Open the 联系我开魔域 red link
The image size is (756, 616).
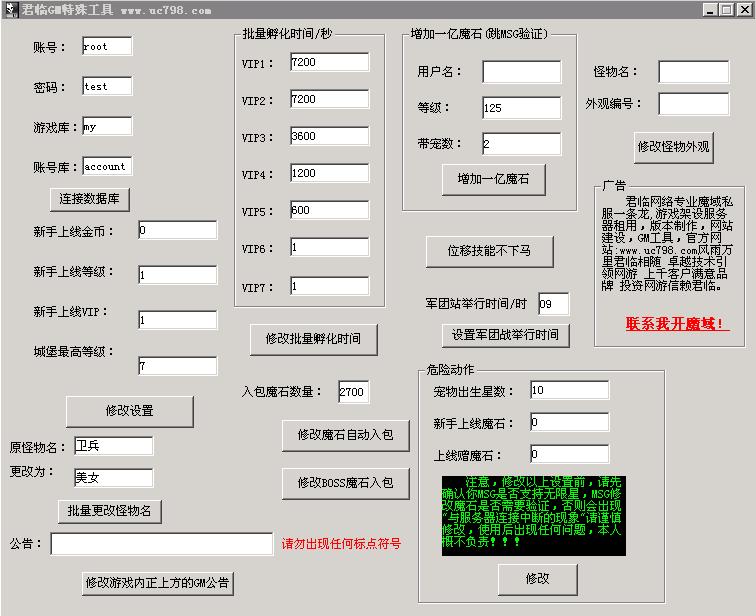click(676, 324)
